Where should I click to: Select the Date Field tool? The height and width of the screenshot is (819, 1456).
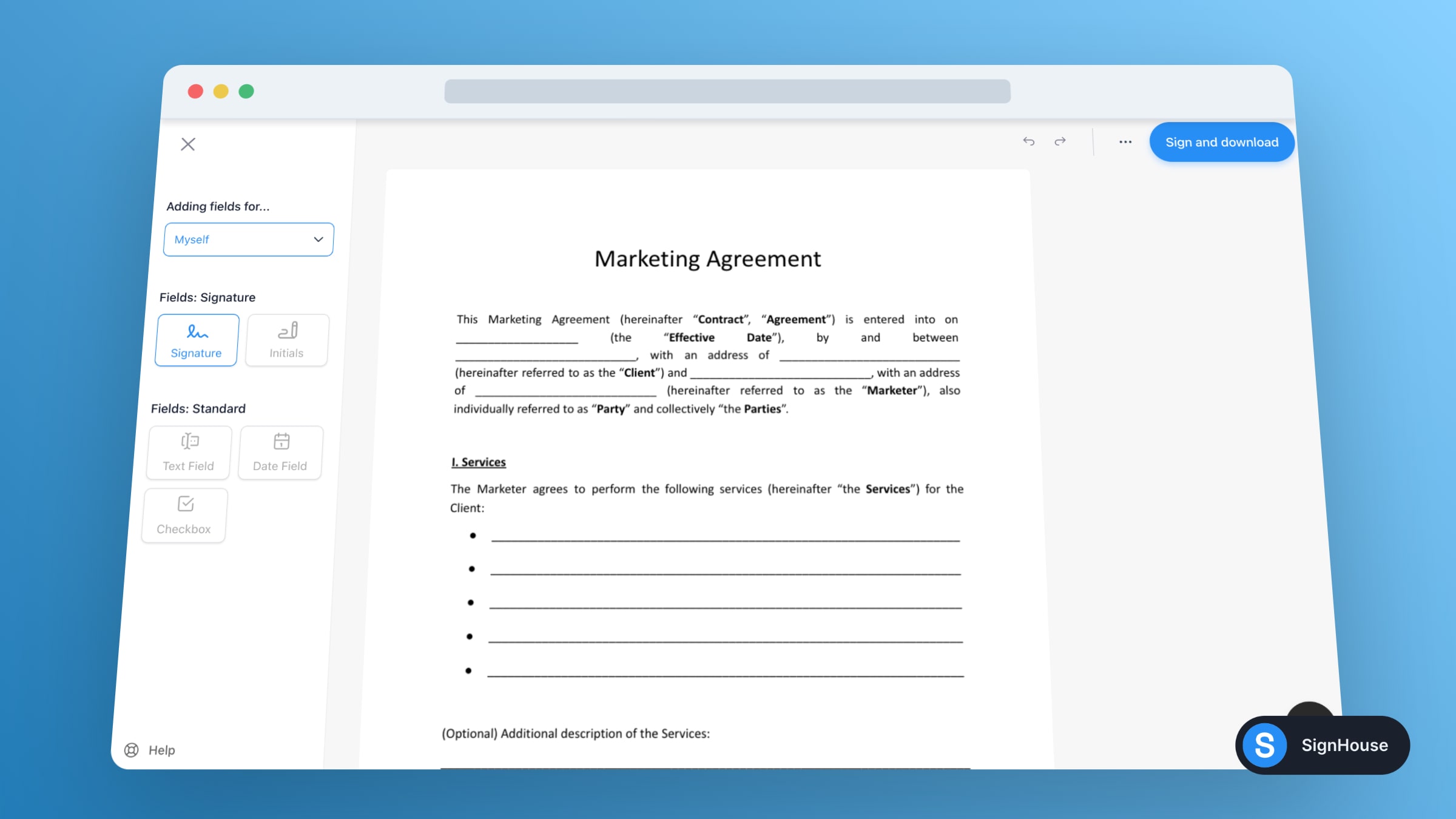pos(280,452)
